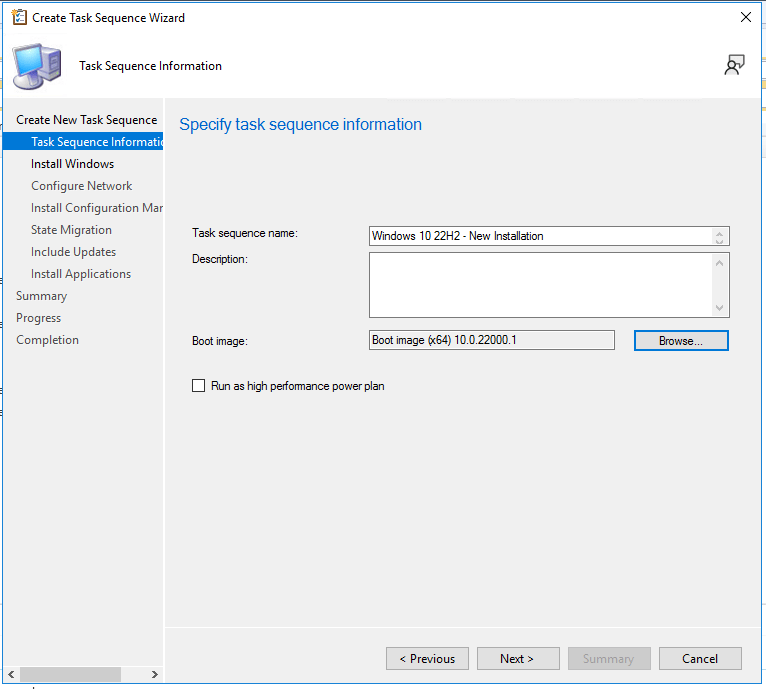Proceed with the Next button

pos(518,659)
